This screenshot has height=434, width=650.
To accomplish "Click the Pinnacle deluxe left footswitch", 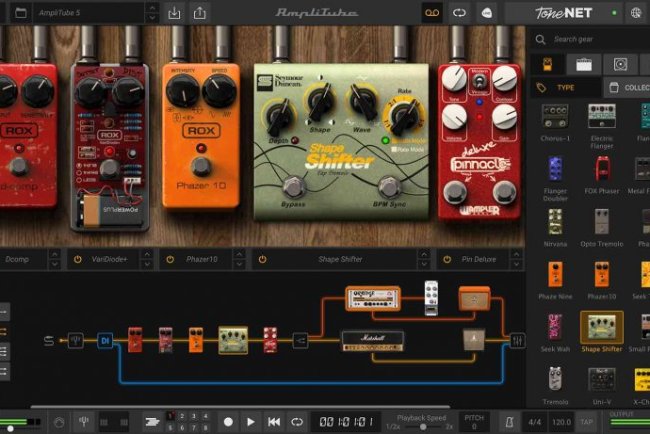I will 455,192.
